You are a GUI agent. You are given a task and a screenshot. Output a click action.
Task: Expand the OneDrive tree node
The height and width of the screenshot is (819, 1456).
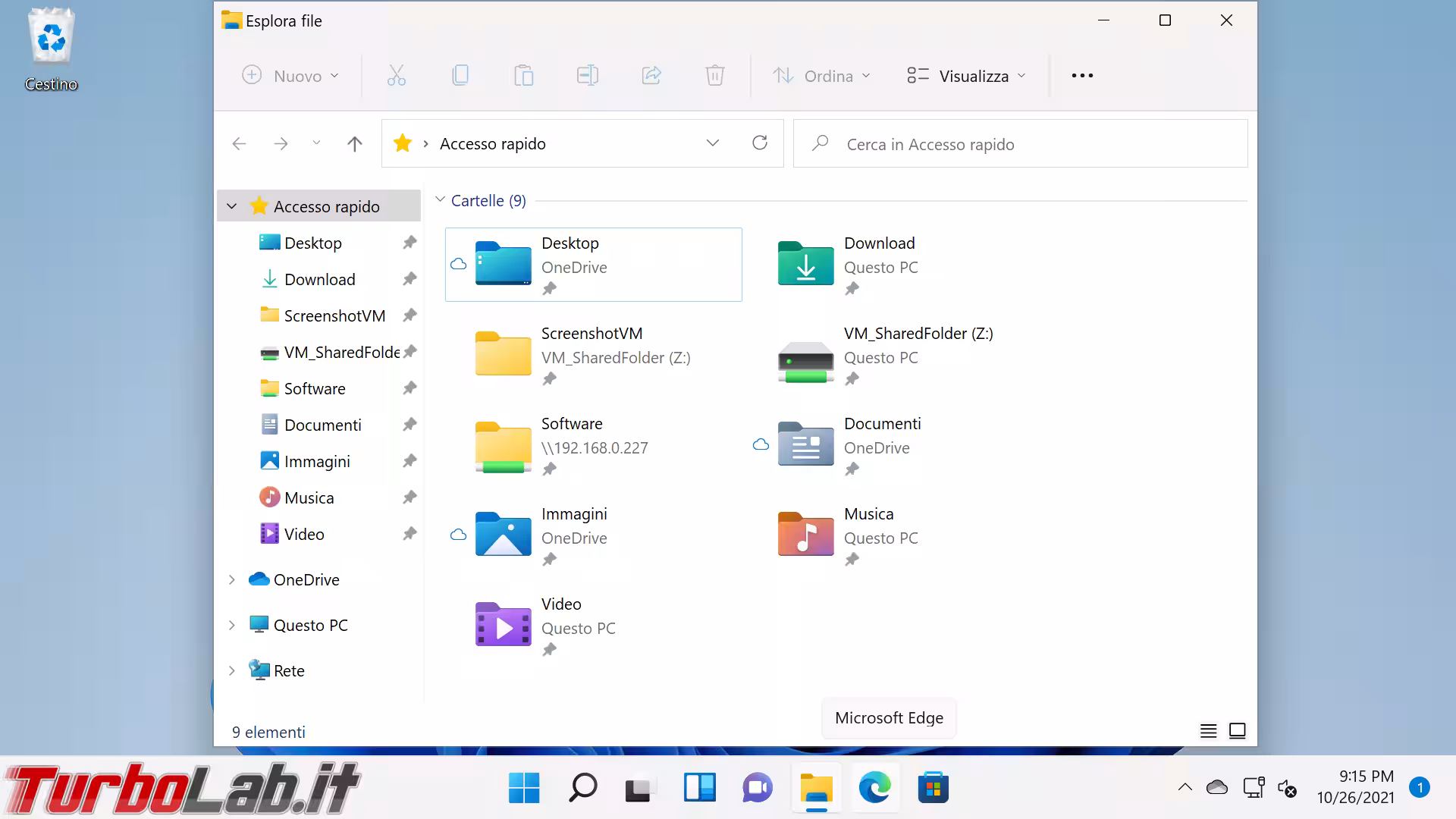232,580
